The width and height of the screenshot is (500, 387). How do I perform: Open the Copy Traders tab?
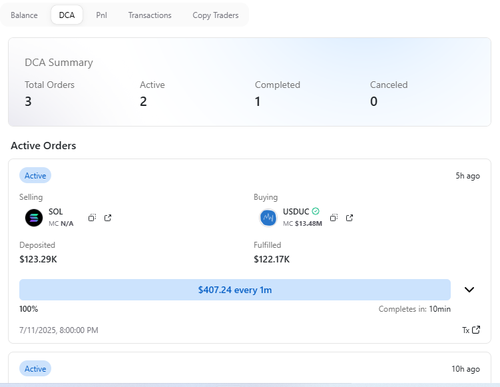click(215, 15)
